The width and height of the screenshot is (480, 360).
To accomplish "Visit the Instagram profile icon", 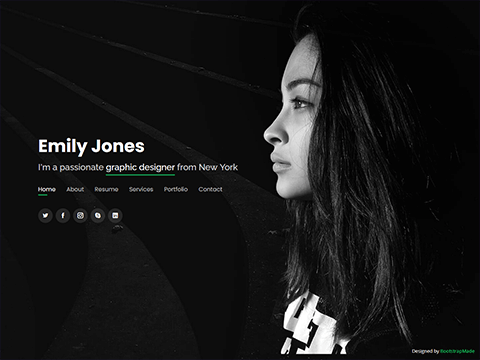I will pyautogui.click(x=80, y=215).
